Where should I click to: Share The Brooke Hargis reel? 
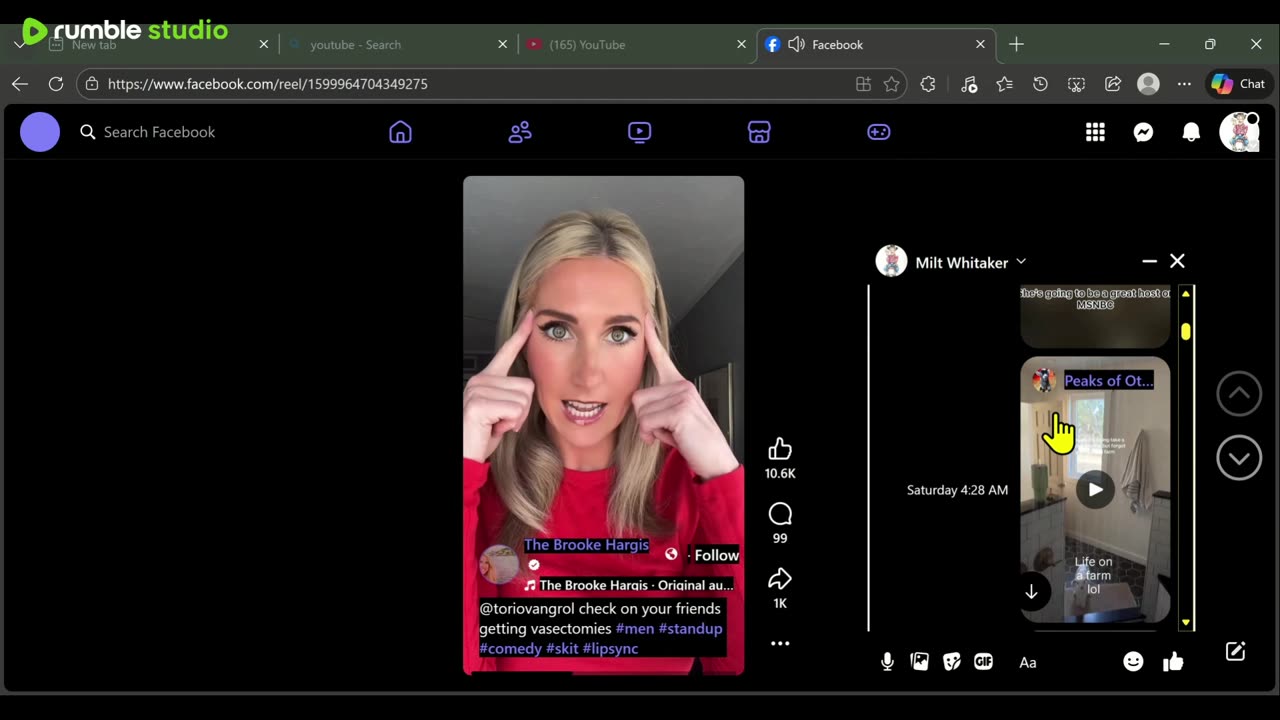click(x=780, y=579)
